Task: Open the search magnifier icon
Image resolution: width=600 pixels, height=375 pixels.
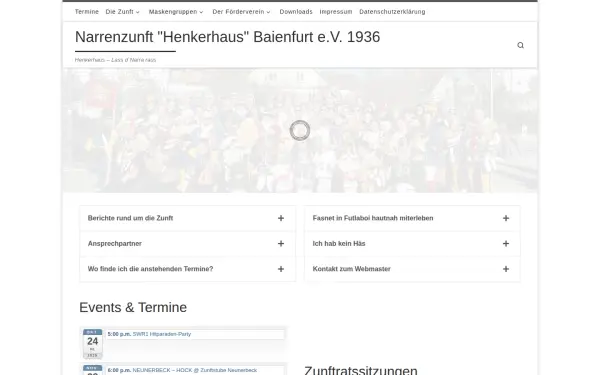Action: [x=520, y=45]
